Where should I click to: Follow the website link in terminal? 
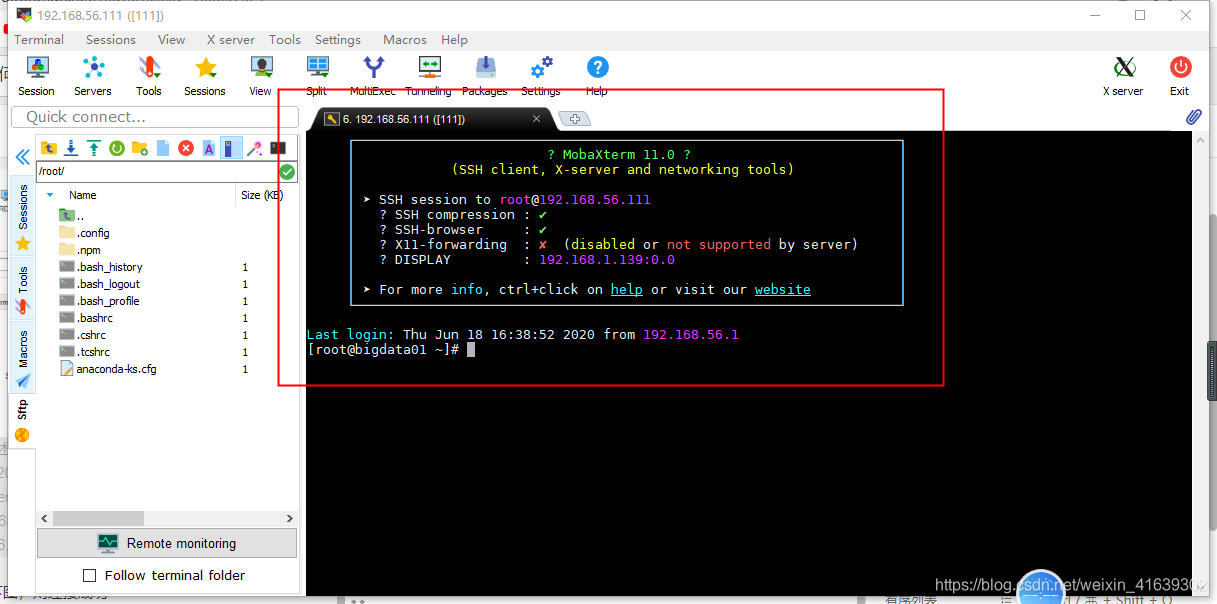click(783, 289)
